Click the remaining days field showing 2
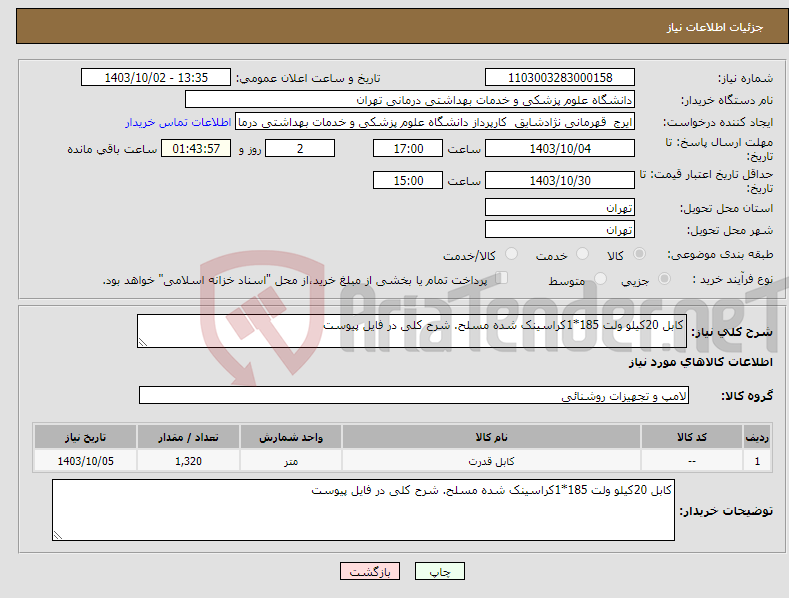This screenshot has width=789, height=598. click(300, 148)
